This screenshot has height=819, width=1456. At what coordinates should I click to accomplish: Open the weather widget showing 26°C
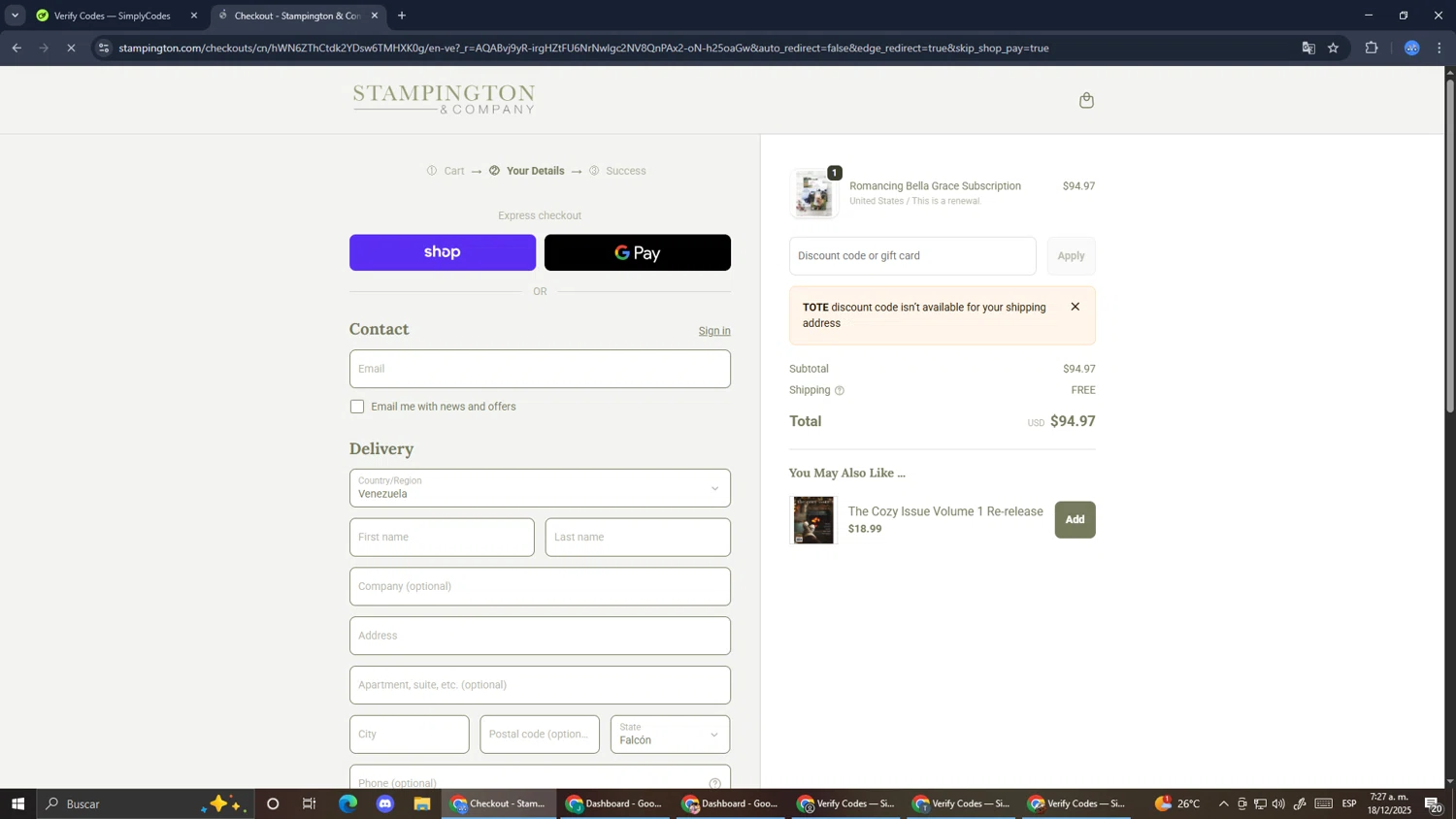1177,804
